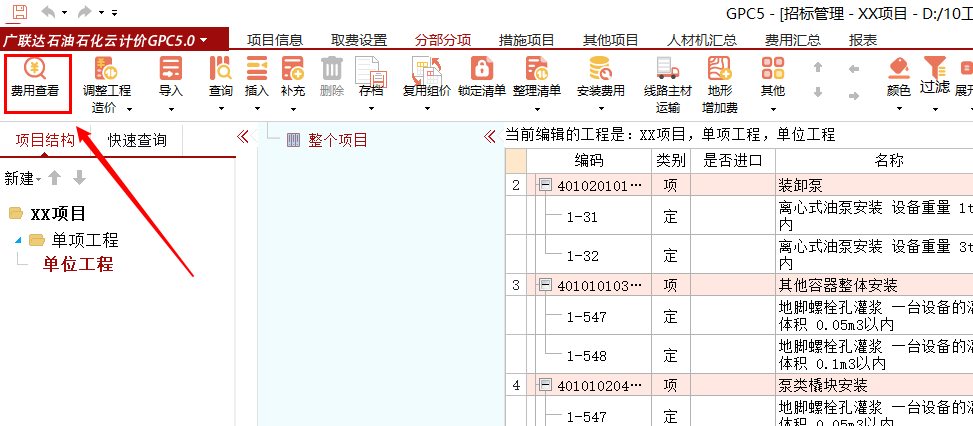Screen dimensions: 973x426
Task: Collapse the 整个项目 panel chevron
Action: tap(490, 136)
